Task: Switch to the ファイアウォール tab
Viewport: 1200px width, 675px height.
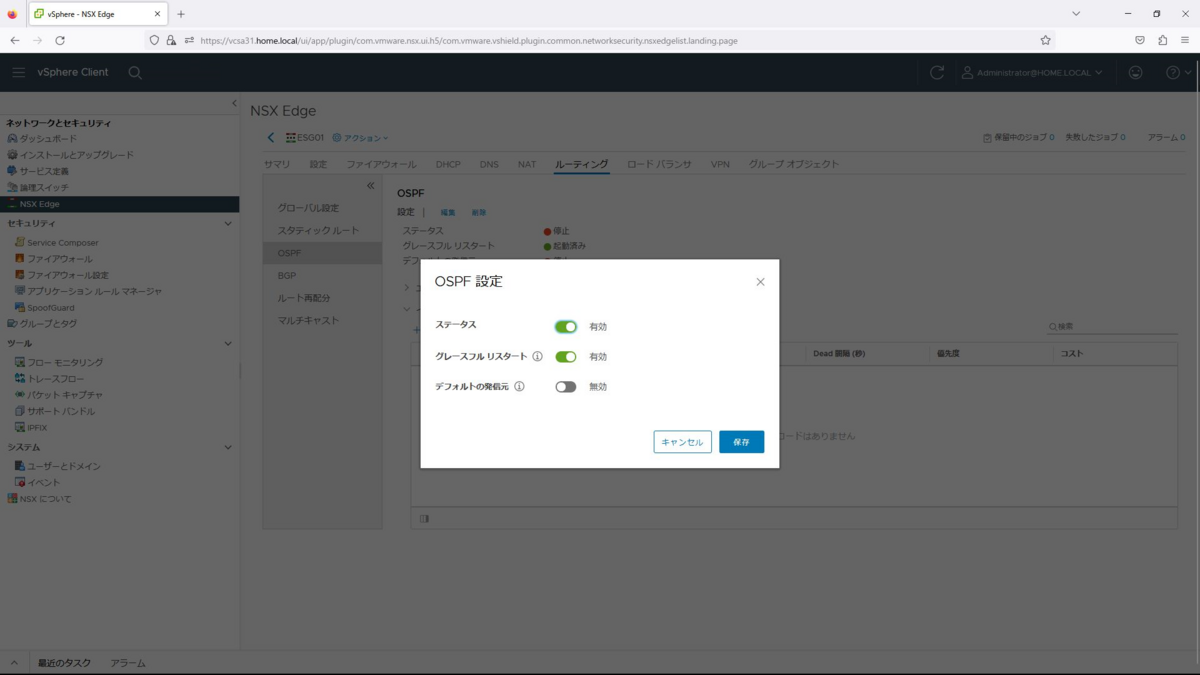Action: click(381, 164)
